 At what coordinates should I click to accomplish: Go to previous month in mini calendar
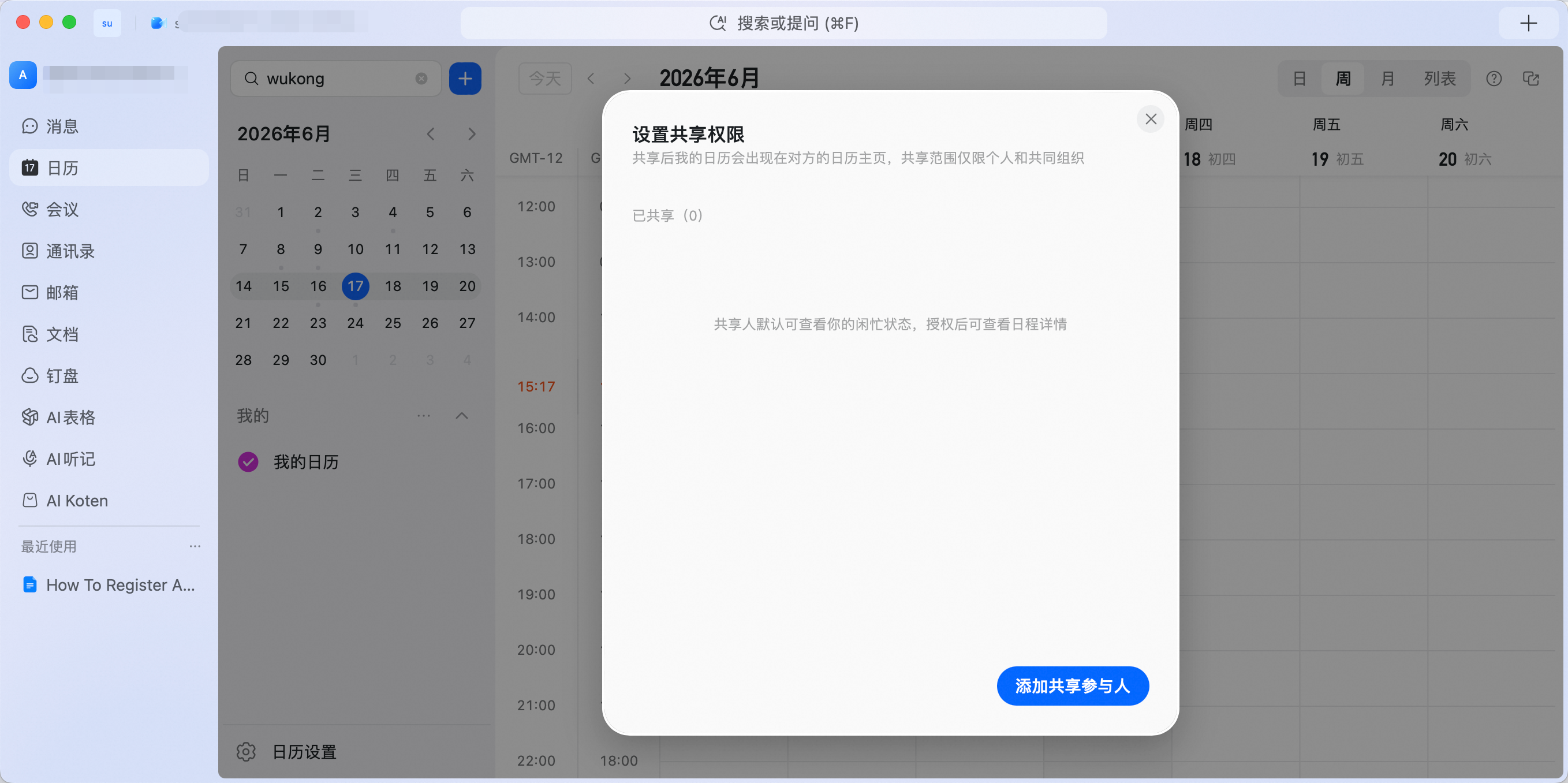click(x=430, y=134)
